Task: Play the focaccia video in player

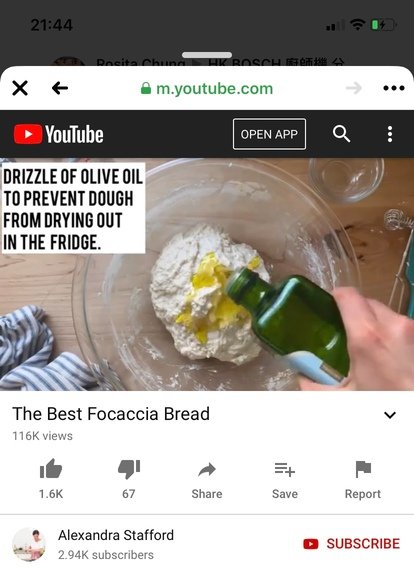Action: pyautogui.click(x=207, y=274)
